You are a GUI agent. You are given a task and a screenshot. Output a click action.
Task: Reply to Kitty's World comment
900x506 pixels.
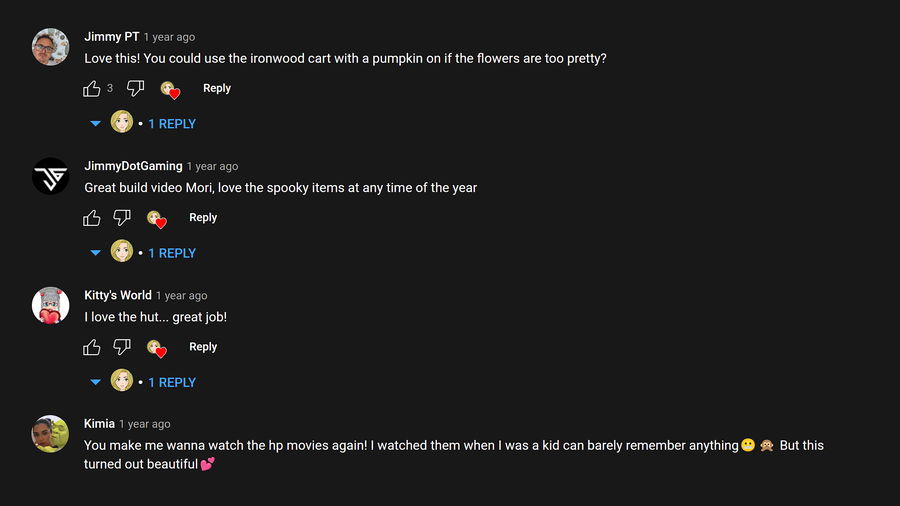203,347
